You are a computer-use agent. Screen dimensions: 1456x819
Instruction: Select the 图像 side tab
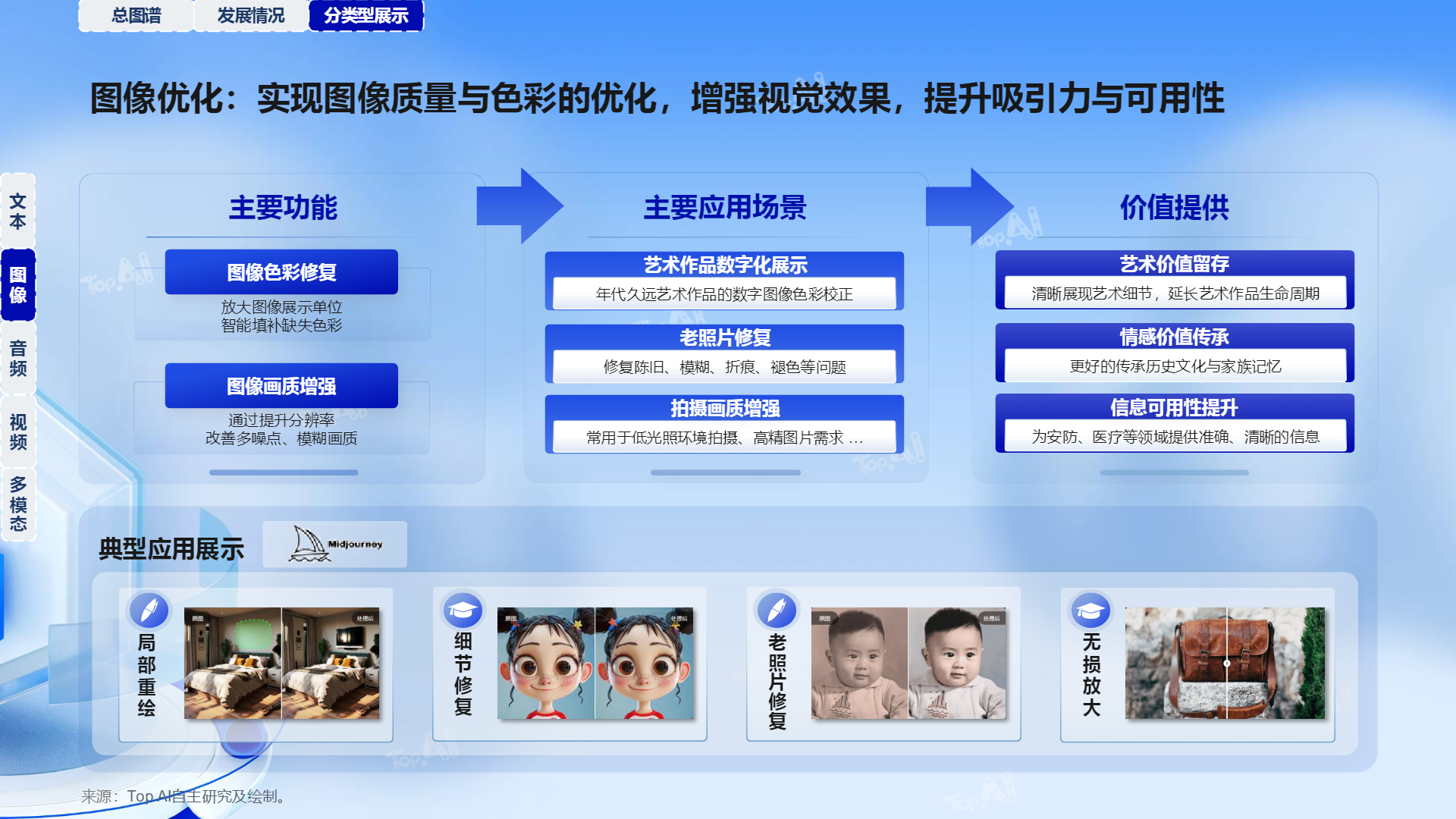(18, 284)
